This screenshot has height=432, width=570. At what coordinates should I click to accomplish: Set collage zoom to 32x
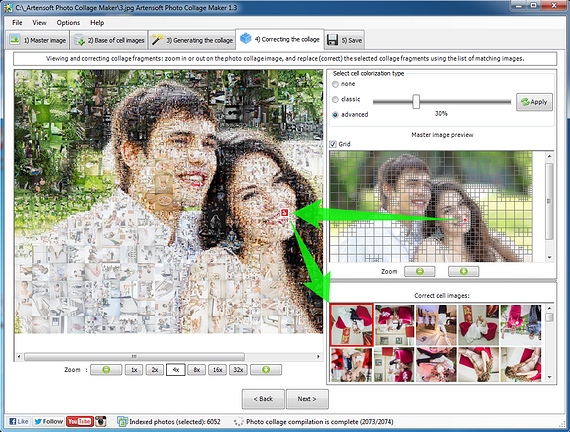[238, 370]
